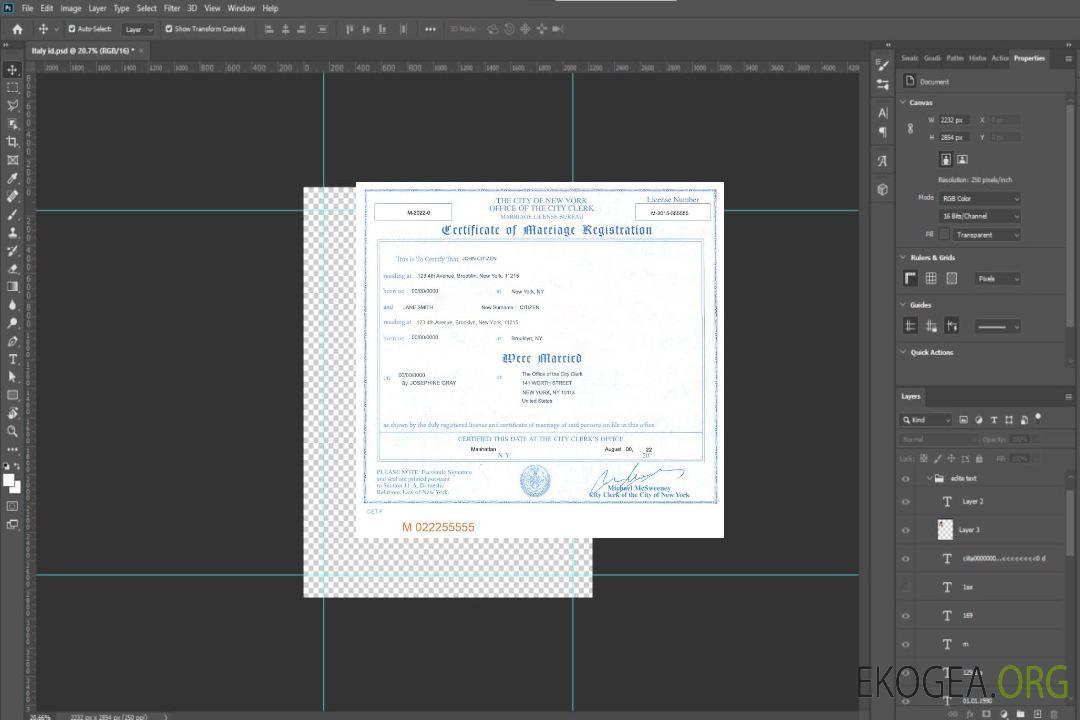Open the guide line style dropdown
This screenshot has width=1080, height=720.
click(997, 327)
